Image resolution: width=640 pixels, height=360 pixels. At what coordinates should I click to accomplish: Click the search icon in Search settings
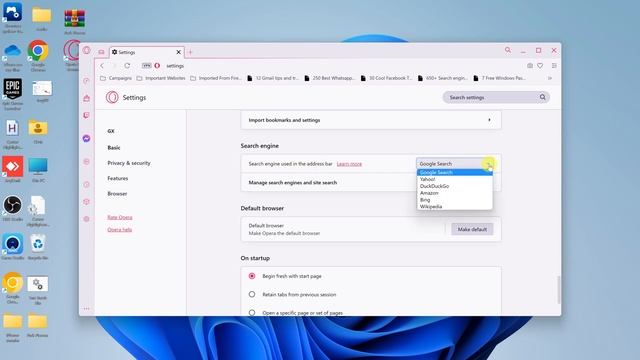tap(542, 97)
